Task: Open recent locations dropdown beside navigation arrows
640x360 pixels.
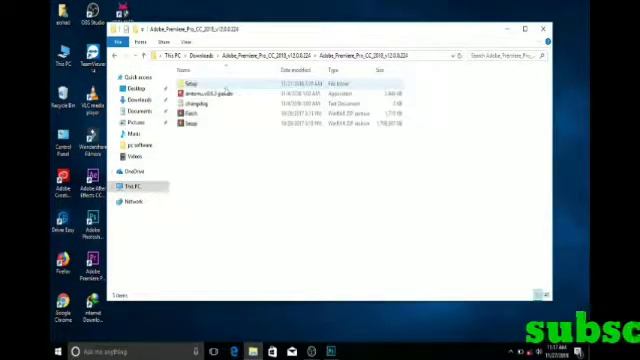Action: click(x=136, y=56)
